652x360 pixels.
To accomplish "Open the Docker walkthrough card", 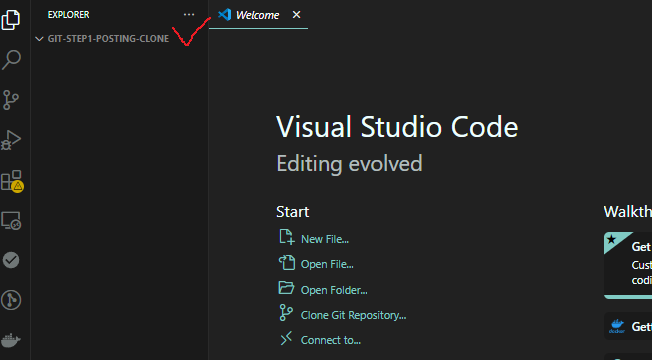I will click(x=628, y=326).
